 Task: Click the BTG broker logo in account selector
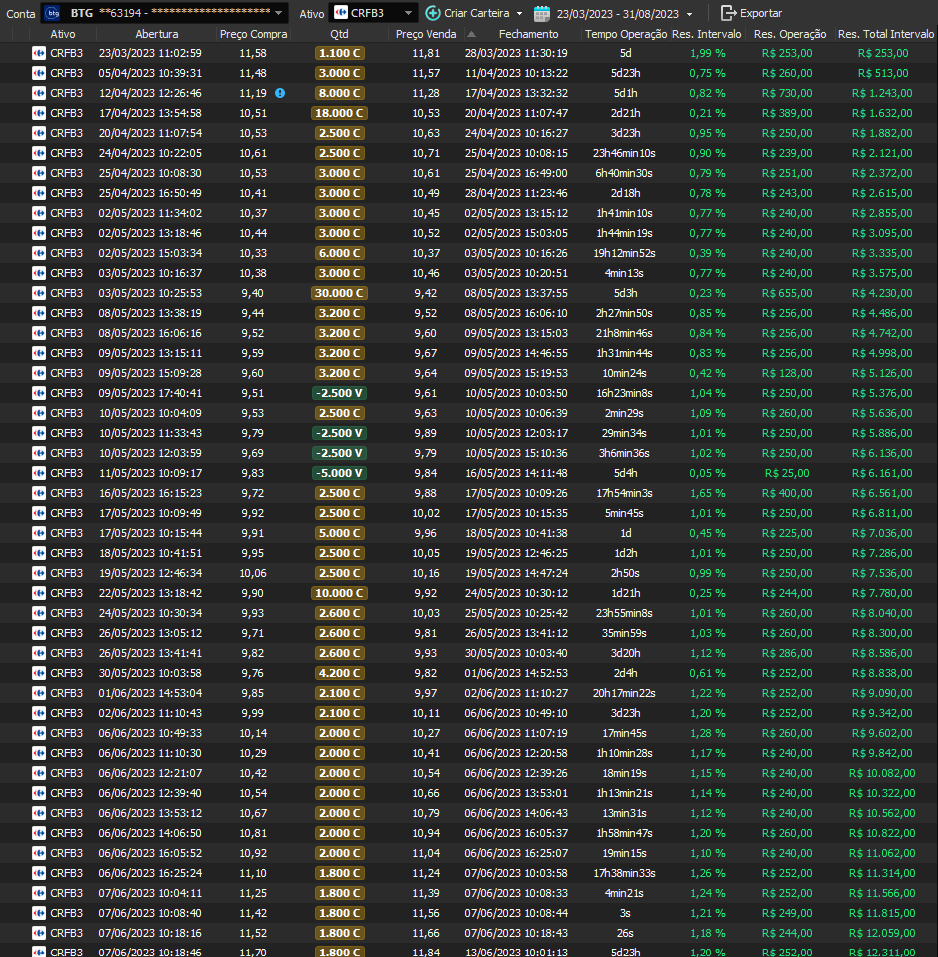coord(53,13)
